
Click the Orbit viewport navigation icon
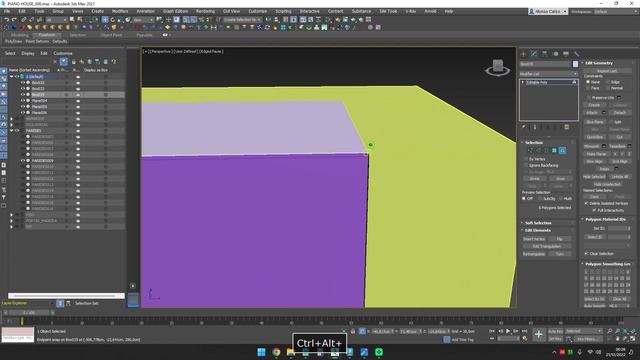coord(625,338)
